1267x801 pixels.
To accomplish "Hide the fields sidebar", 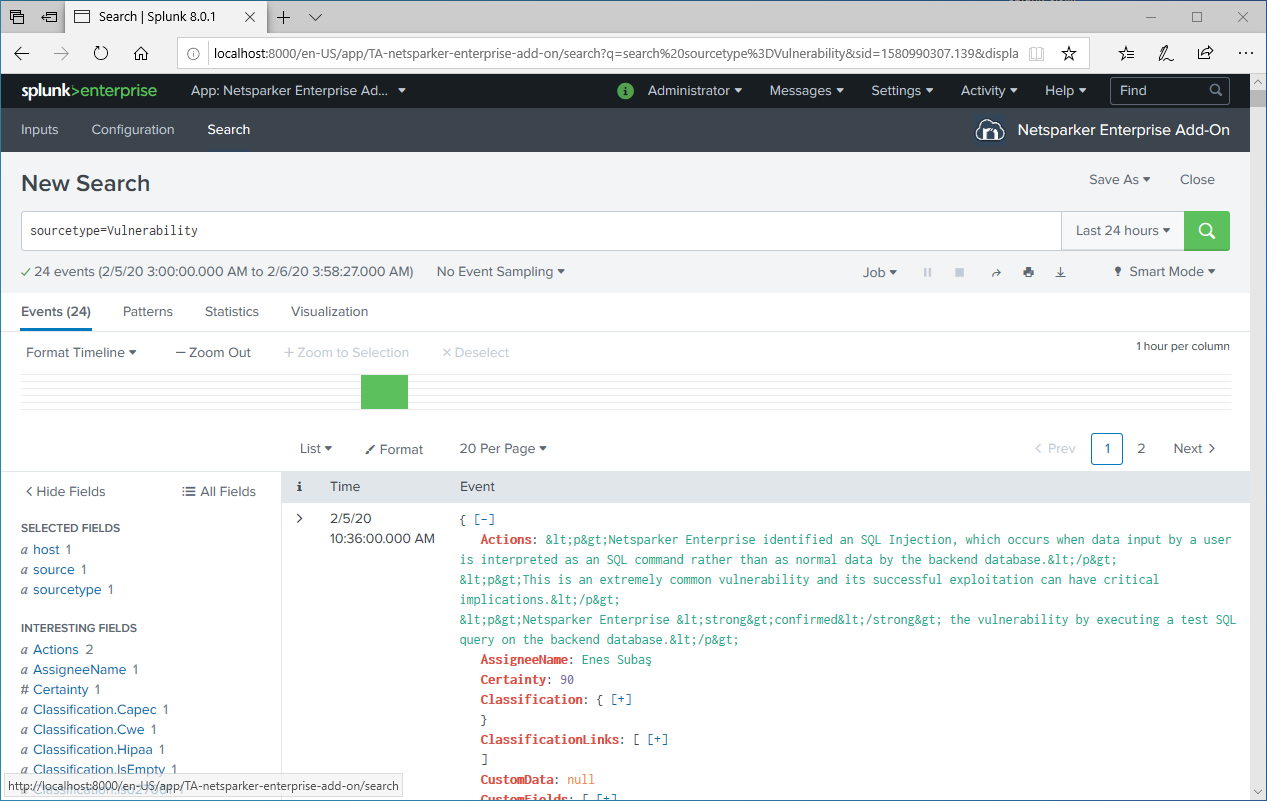I will coord(64,491).
